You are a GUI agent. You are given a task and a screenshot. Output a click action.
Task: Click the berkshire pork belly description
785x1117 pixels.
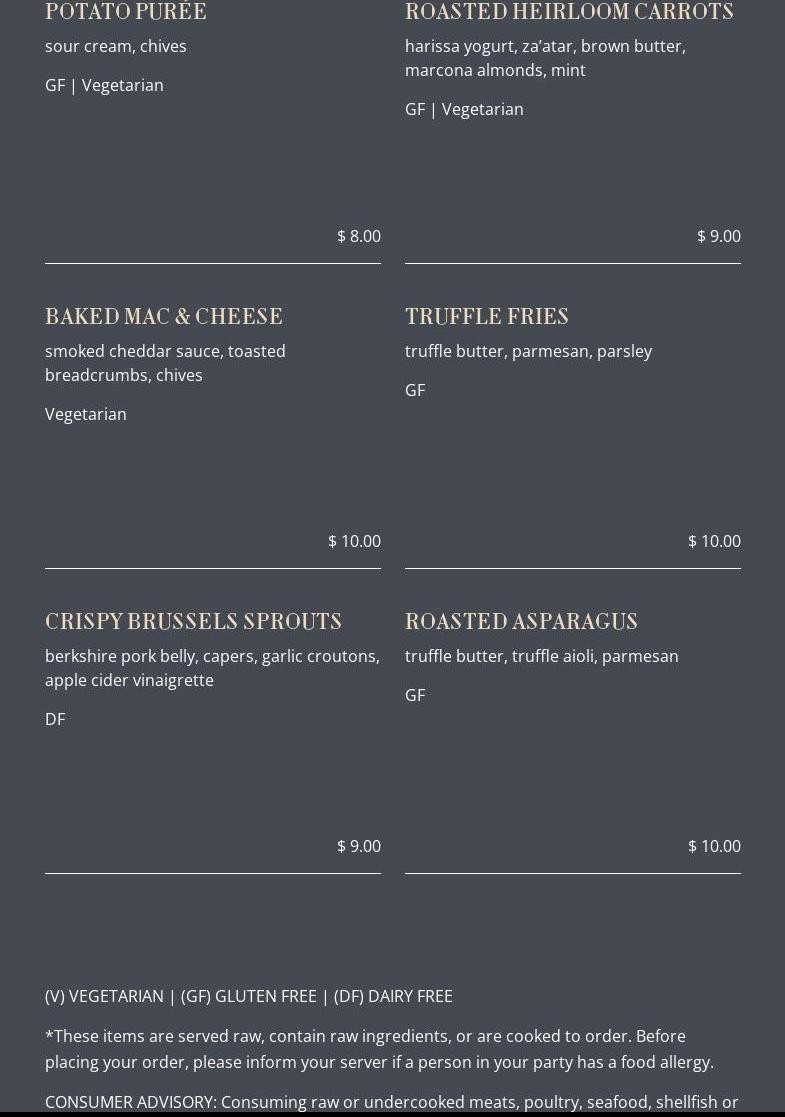[x=212, y=668]
